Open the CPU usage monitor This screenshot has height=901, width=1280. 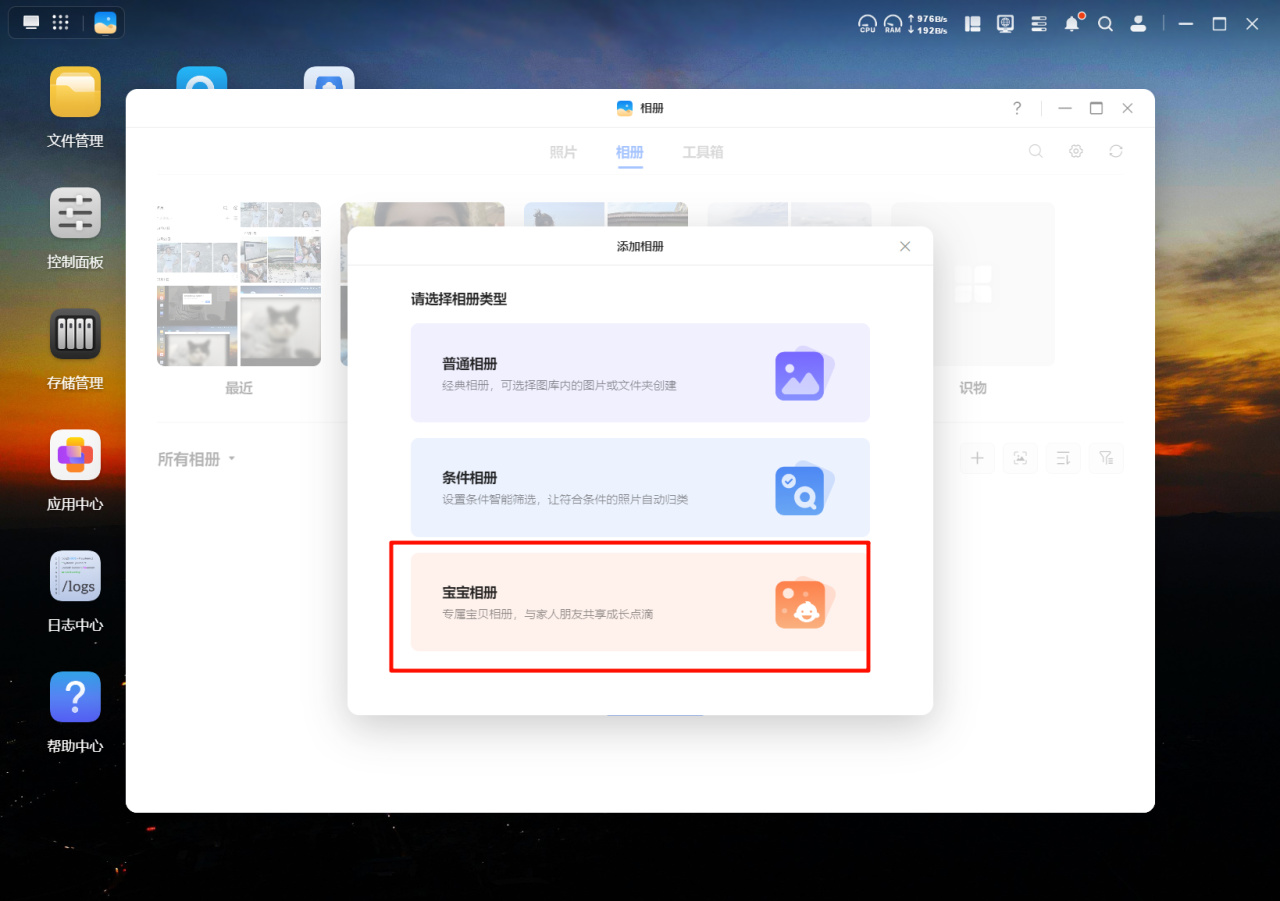867,24
